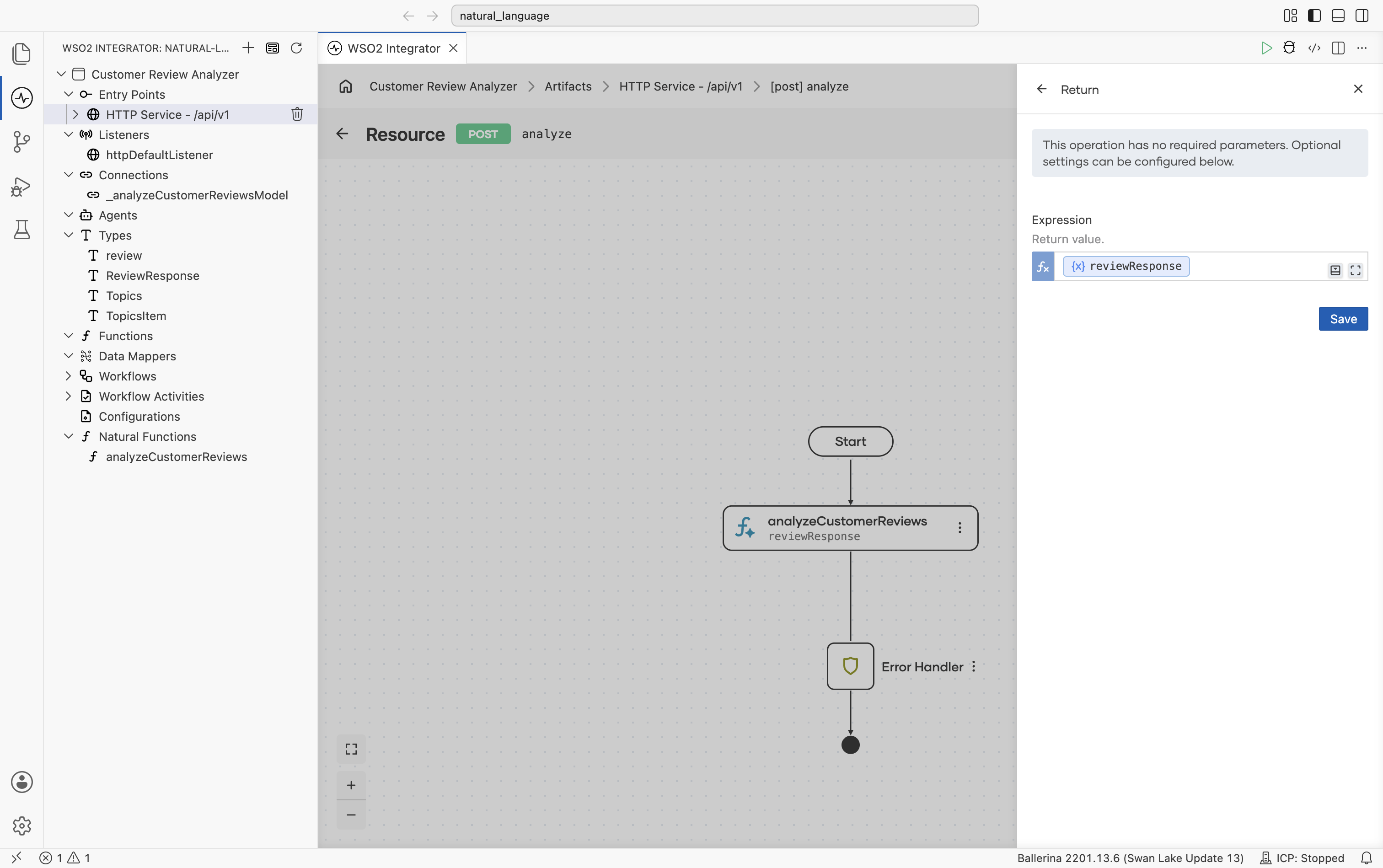Expand HTTP Service - /api/v1 tree node

(75, 114)
